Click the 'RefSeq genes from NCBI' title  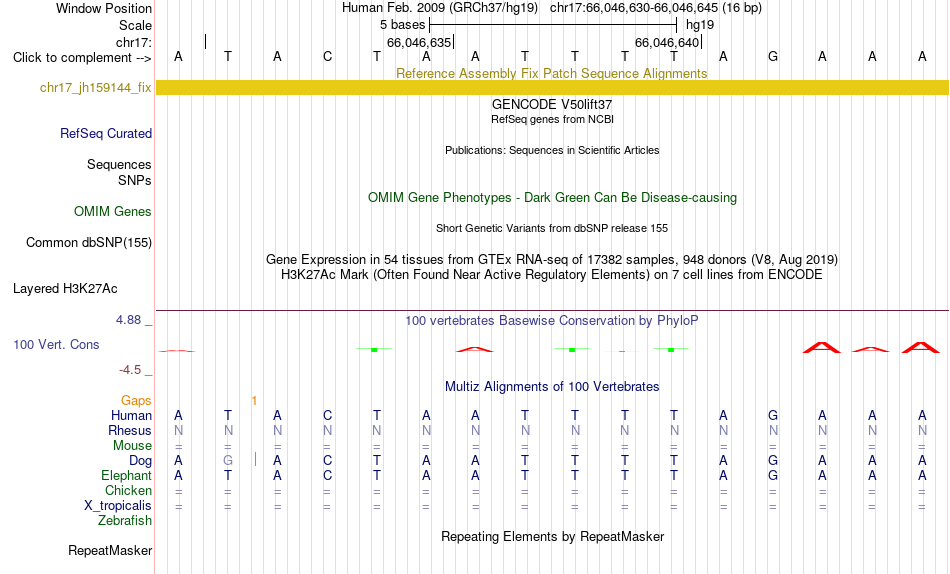(552, 119)
